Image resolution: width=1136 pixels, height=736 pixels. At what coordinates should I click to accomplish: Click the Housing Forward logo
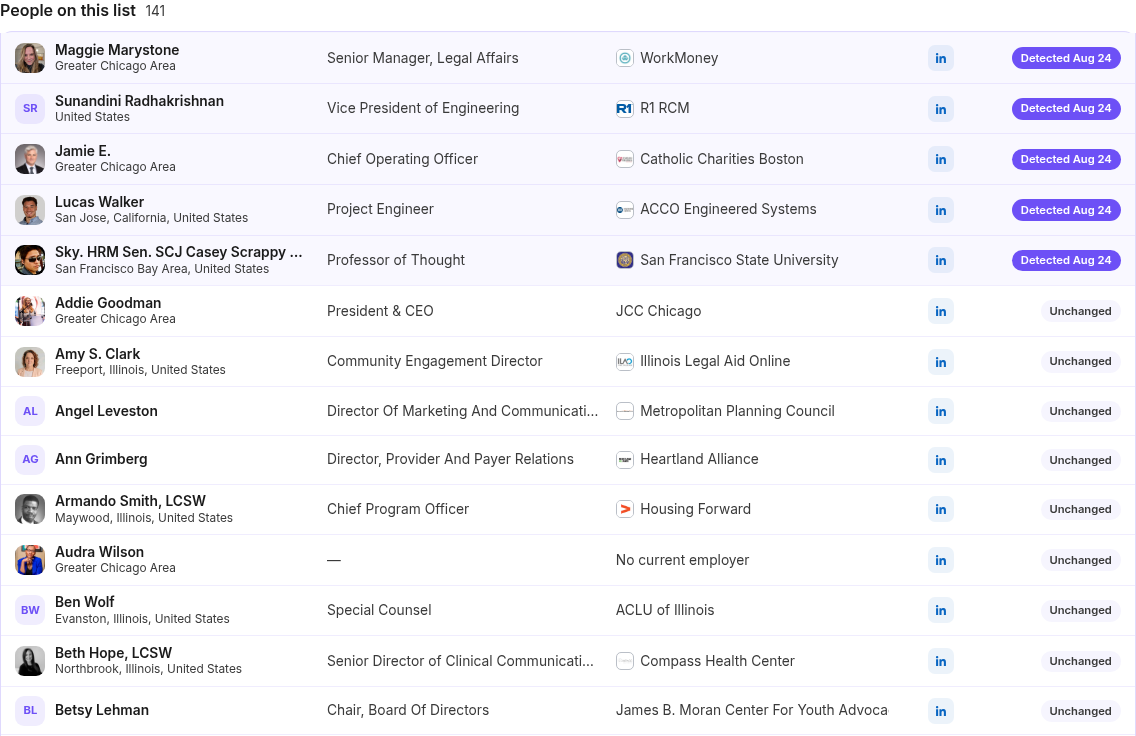pos(625,509)
